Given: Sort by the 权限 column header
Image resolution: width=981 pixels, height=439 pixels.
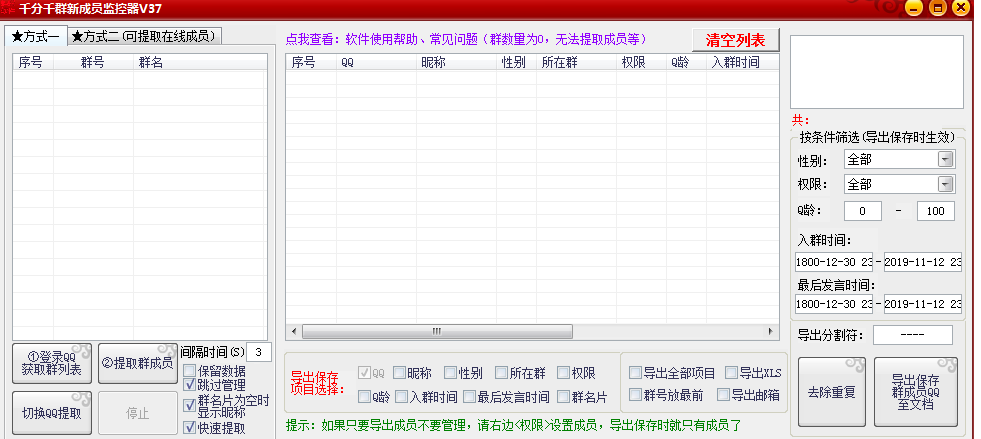Looking at the screenshot, I should [641, 62].
